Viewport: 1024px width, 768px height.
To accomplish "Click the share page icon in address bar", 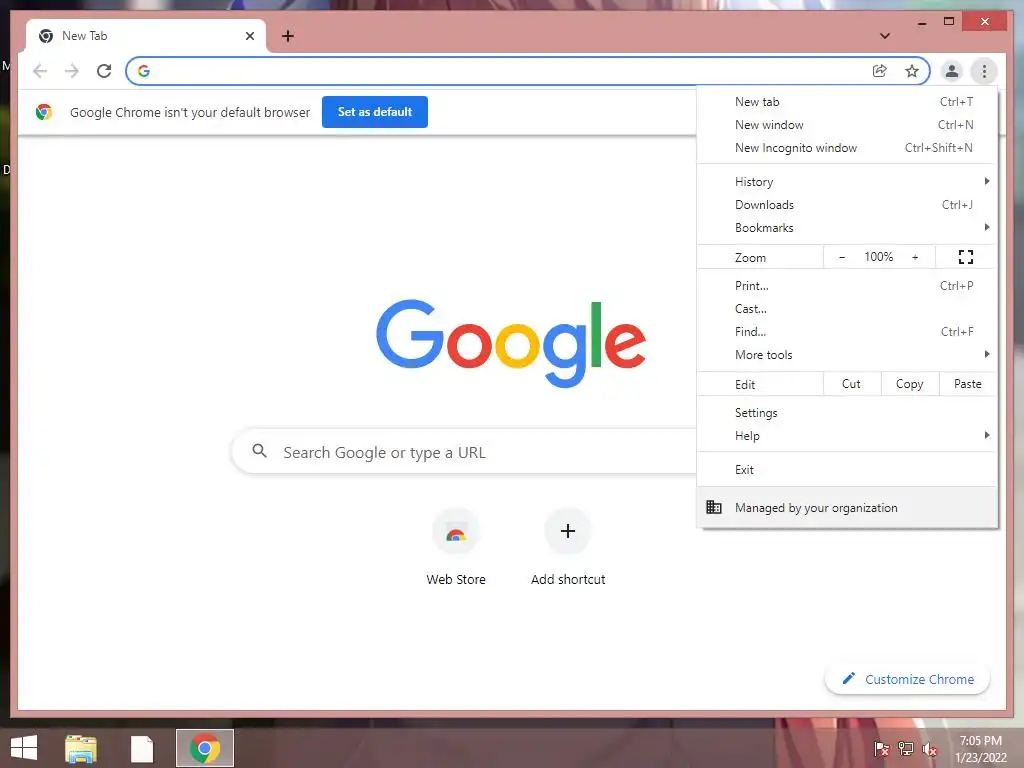I will point(880,71).
